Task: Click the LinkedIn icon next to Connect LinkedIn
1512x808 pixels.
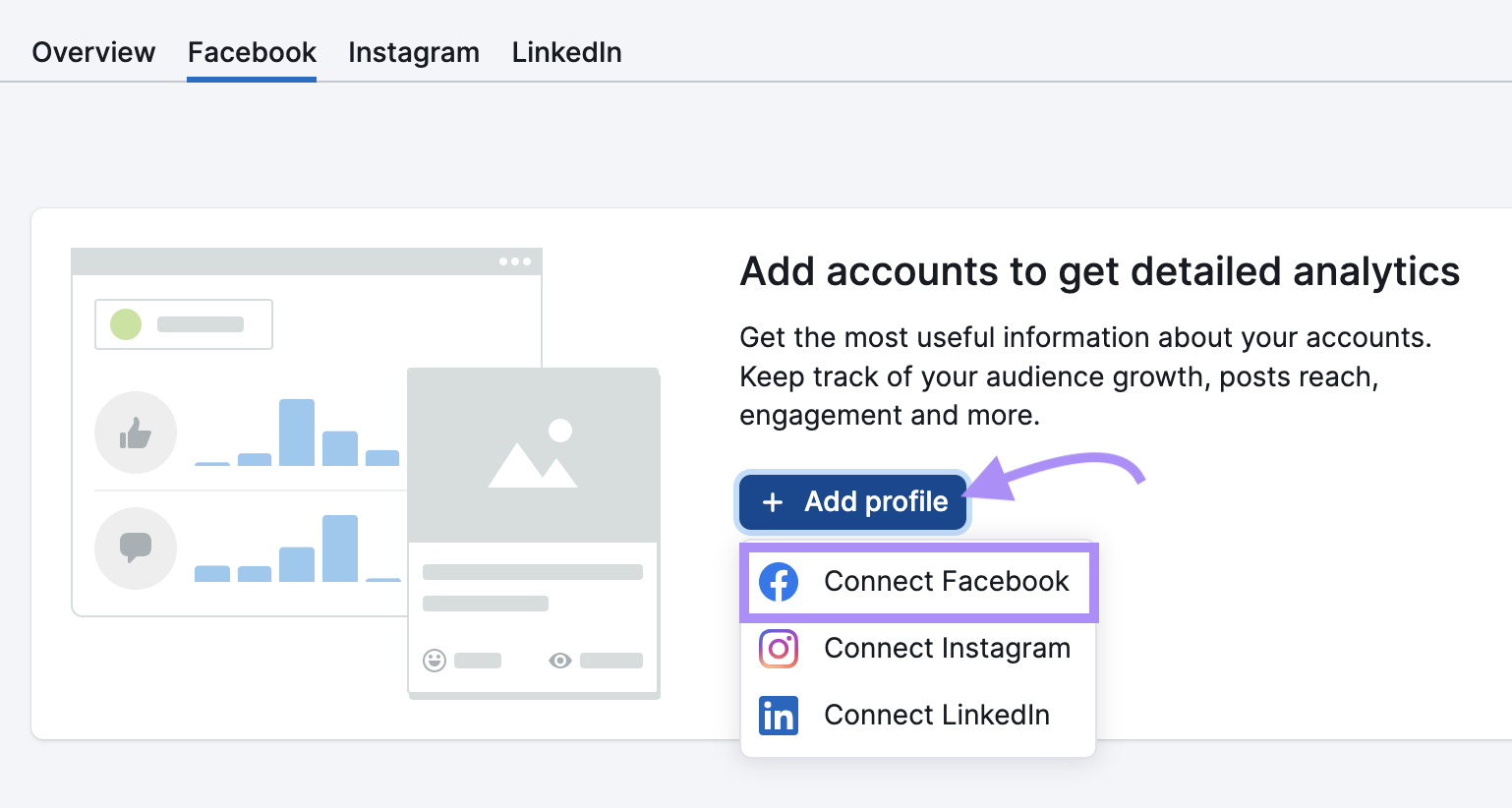Action: click(x=779, y=716)
